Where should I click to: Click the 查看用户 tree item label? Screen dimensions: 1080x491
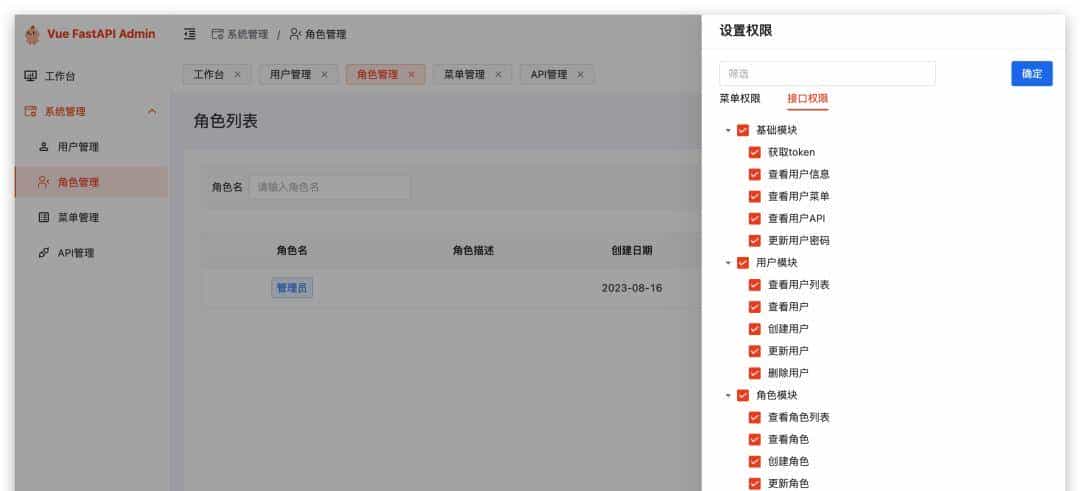(788, 306)
